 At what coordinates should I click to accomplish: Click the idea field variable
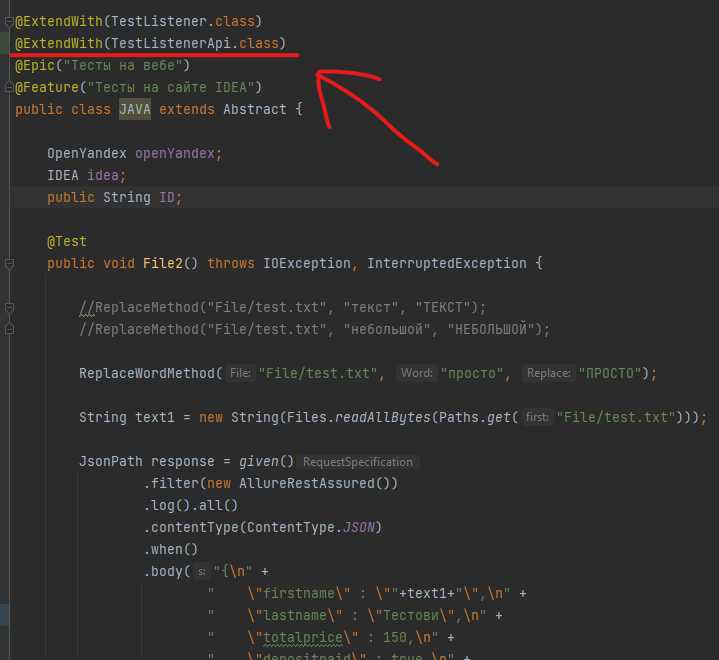point(103,175)
